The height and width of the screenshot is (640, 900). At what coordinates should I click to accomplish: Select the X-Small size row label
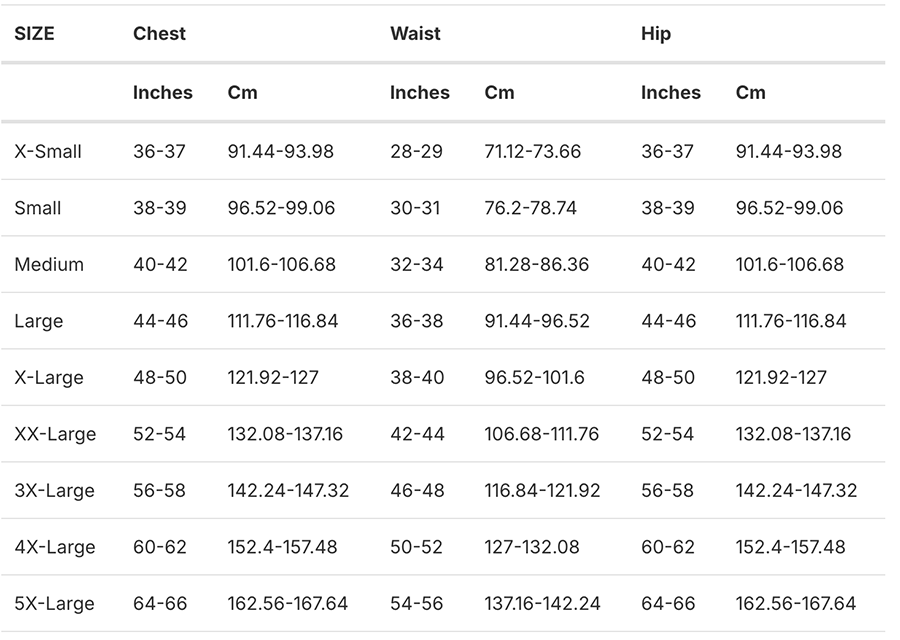tap(48, 152)
